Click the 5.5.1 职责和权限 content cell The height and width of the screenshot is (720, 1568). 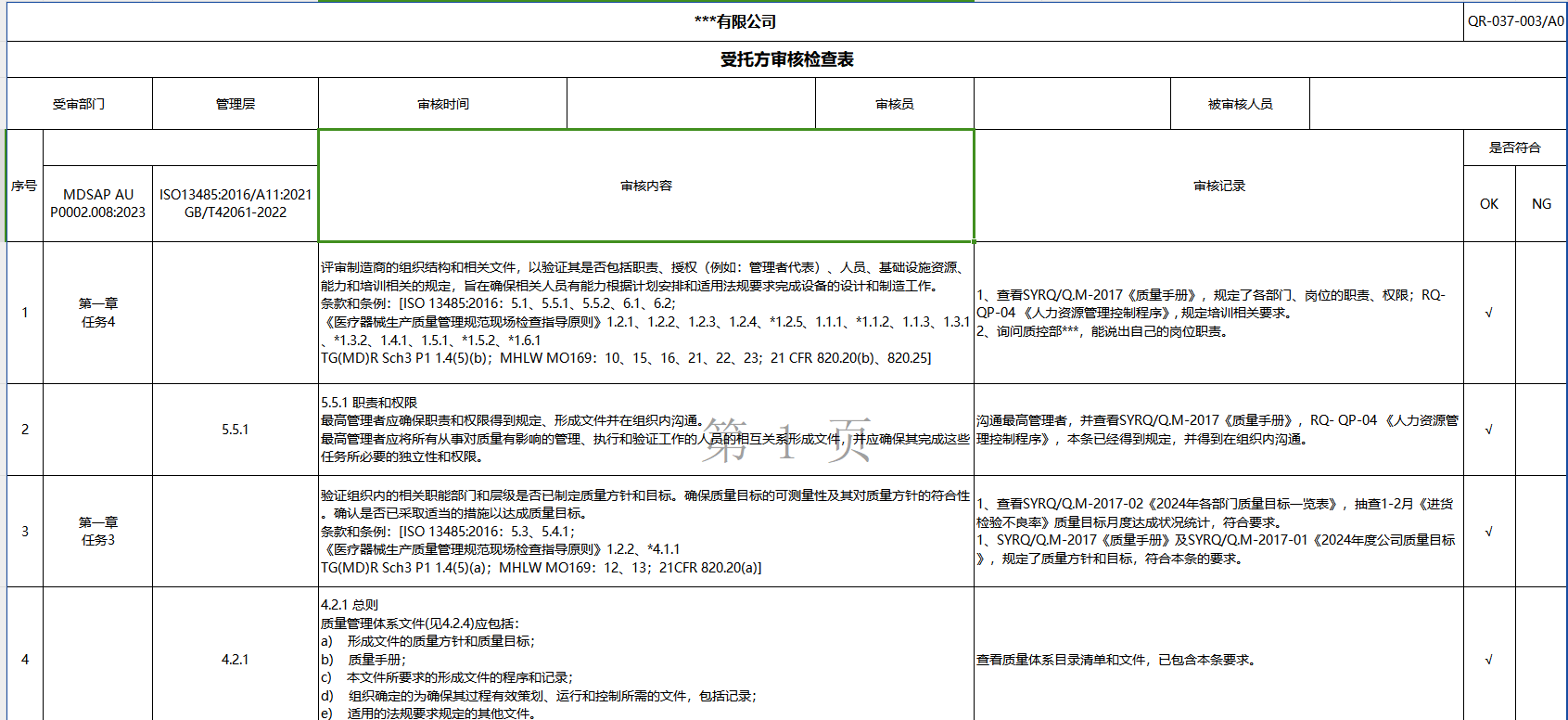[646, 430]
